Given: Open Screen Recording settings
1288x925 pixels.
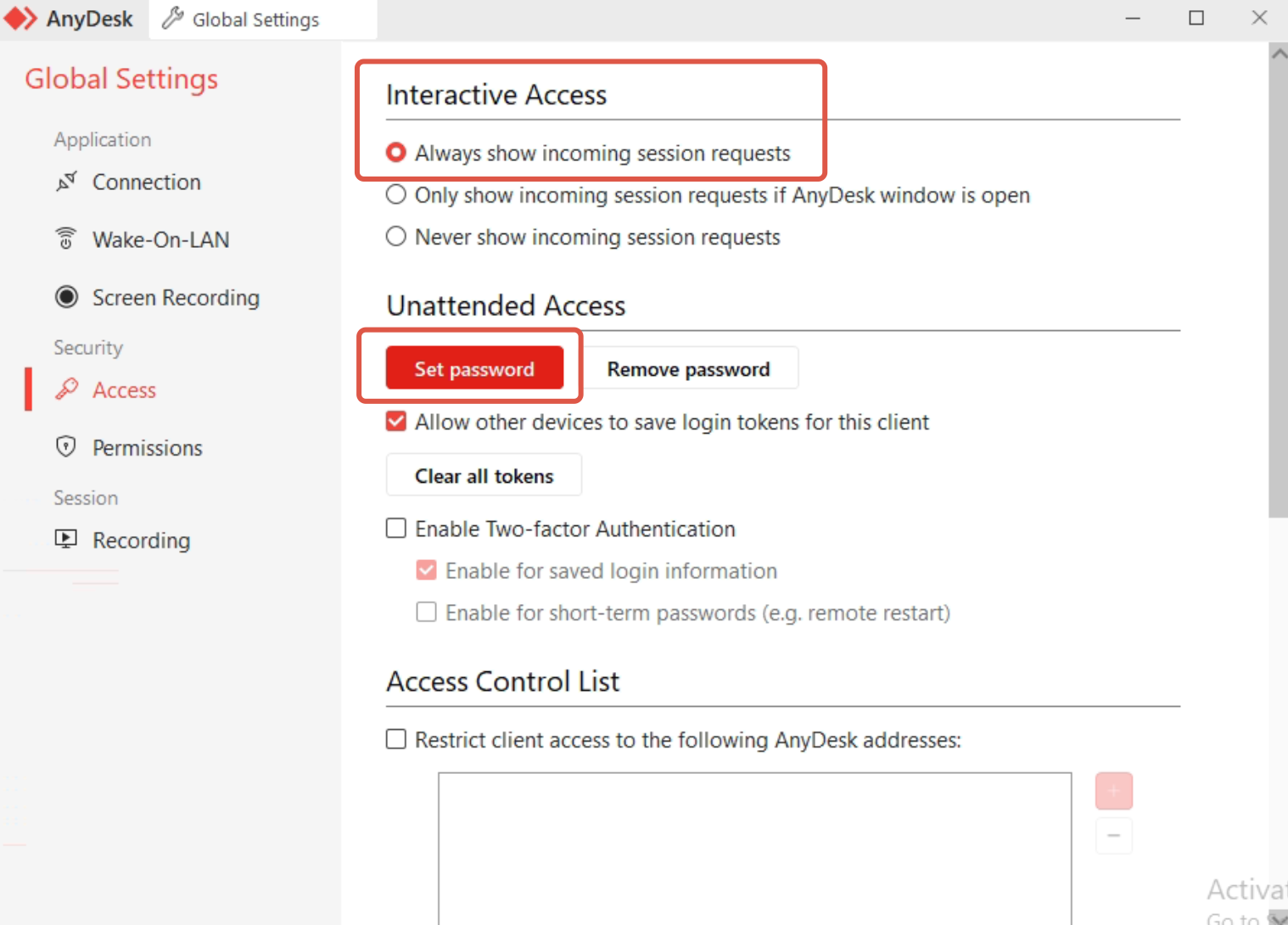Looking at the screenshot, I should pos(66,297).
